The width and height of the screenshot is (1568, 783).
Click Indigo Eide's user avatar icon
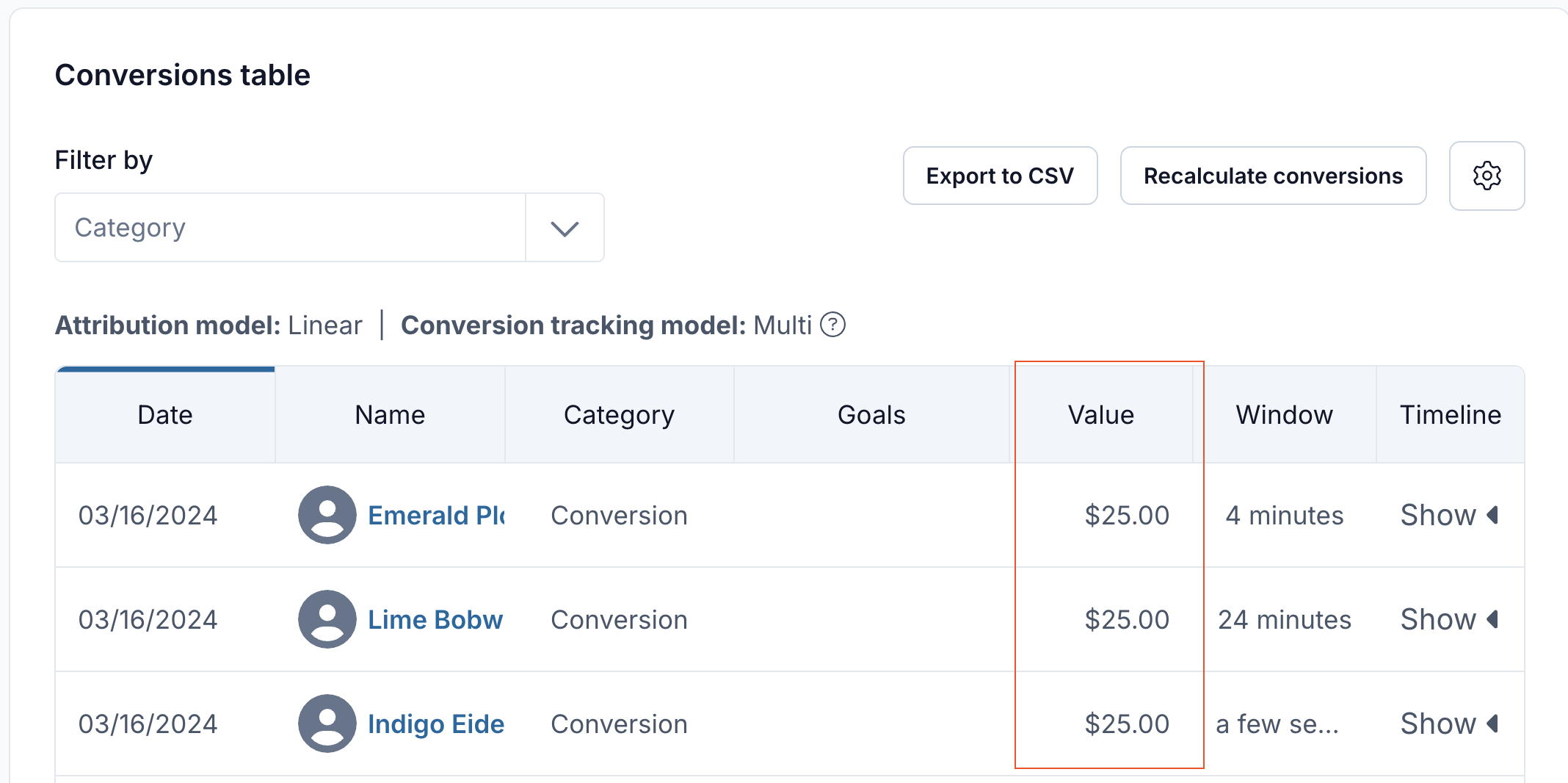point(327,724)
